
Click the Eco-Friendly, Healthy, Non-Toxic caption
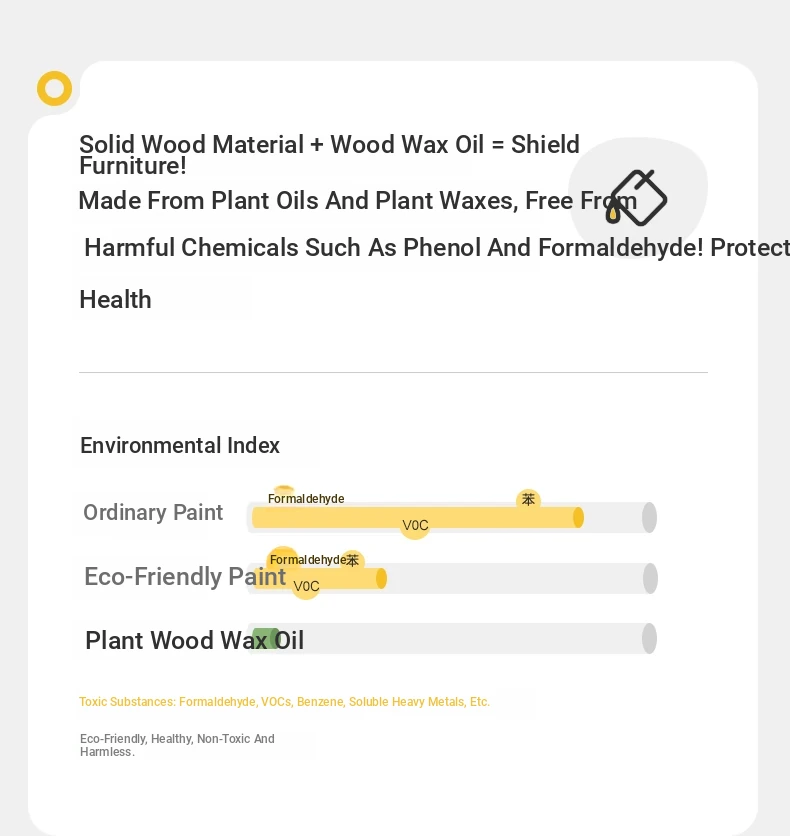[x=177, y=745]
